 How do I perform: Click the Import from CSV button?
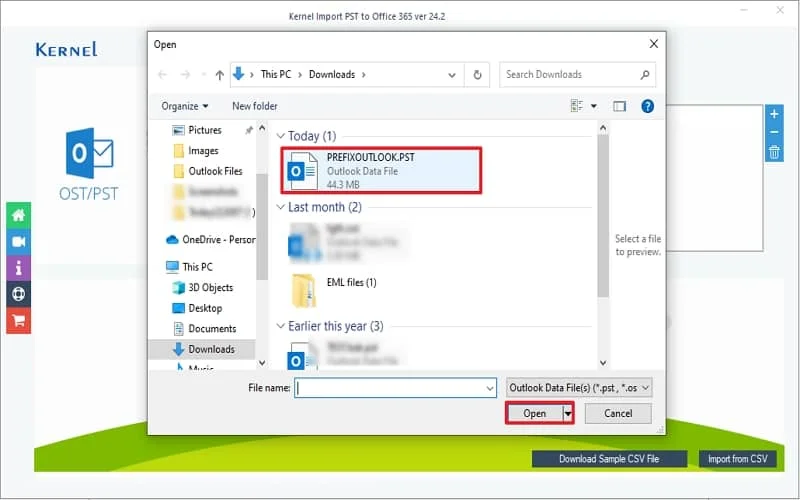[x=737, y=459]
